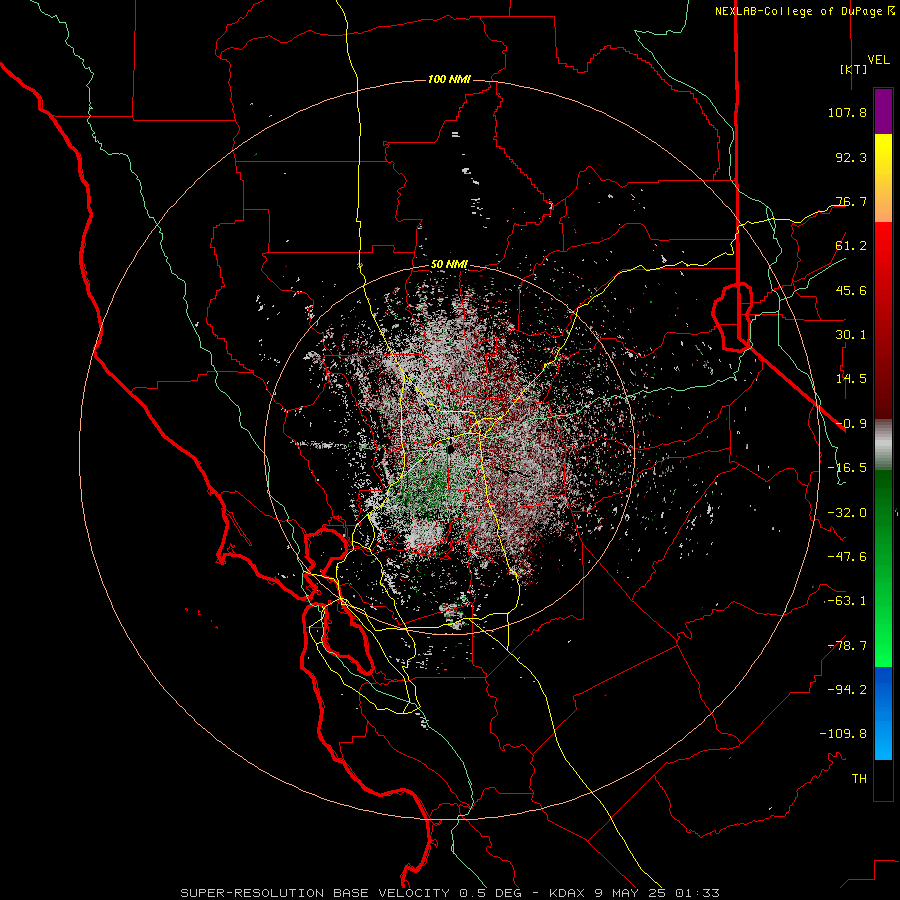This screenshot has width=900, height=900.
Task: Click the [KT] units label
Action: tap(854, 69)
